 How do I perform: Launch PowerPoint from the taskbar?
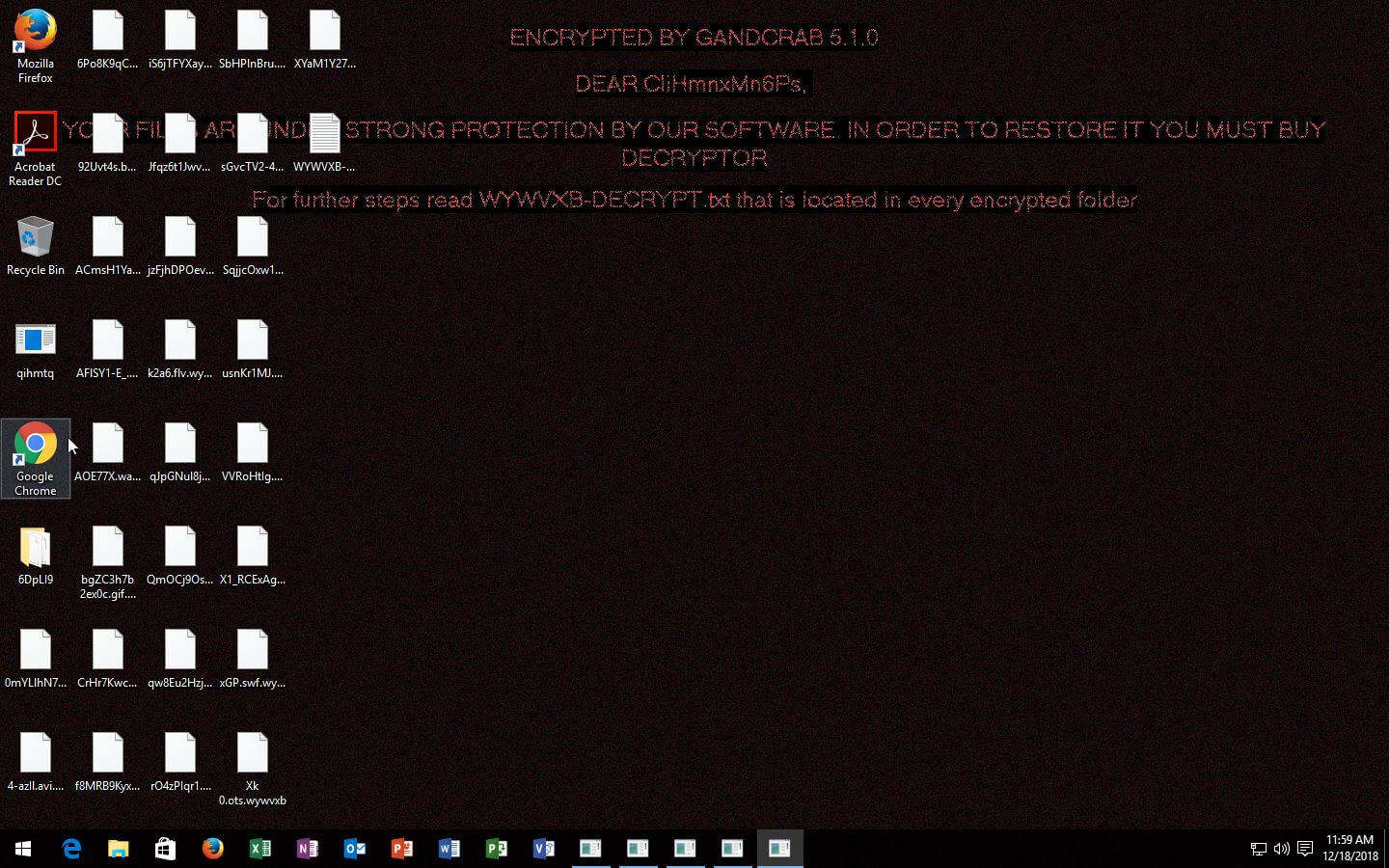point(402,849)
